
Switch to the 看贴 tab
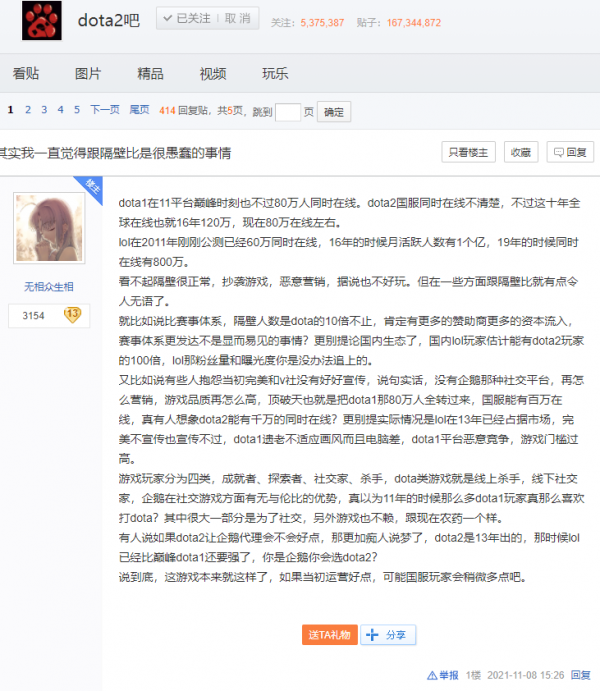coord(26,73)
